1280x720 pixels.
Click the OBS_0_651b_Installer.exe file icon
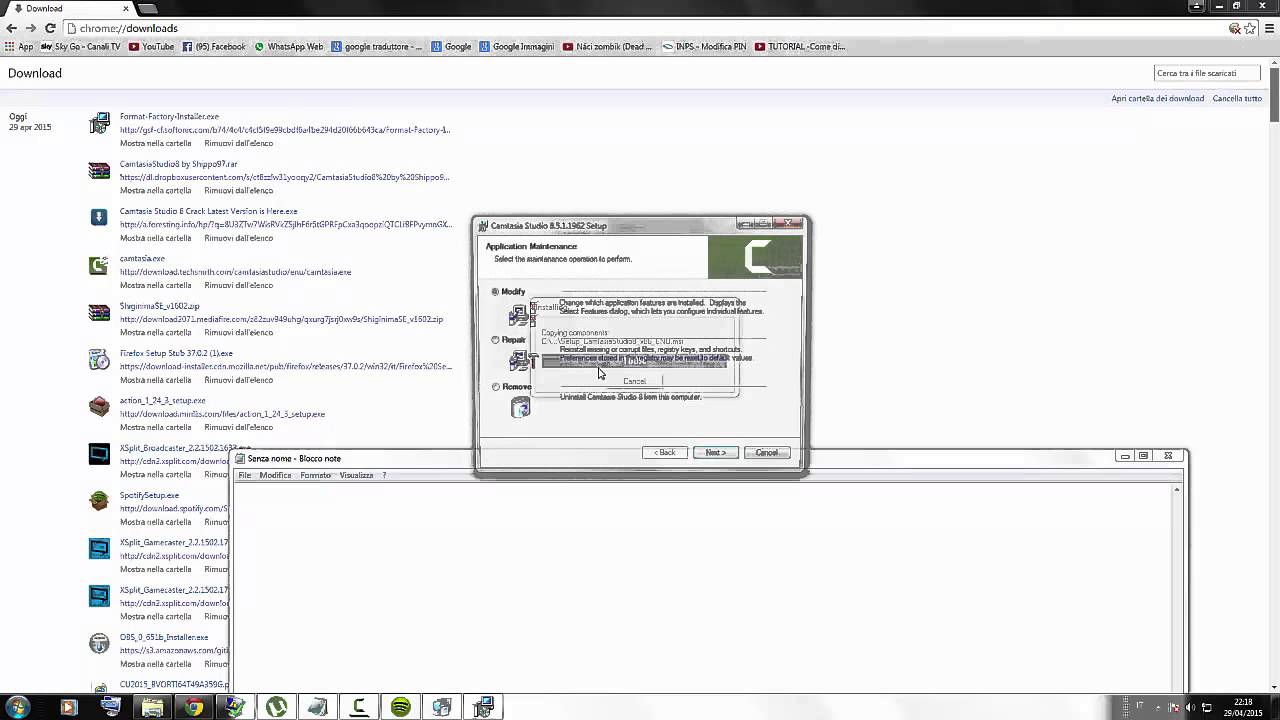[x=99, y=644]
